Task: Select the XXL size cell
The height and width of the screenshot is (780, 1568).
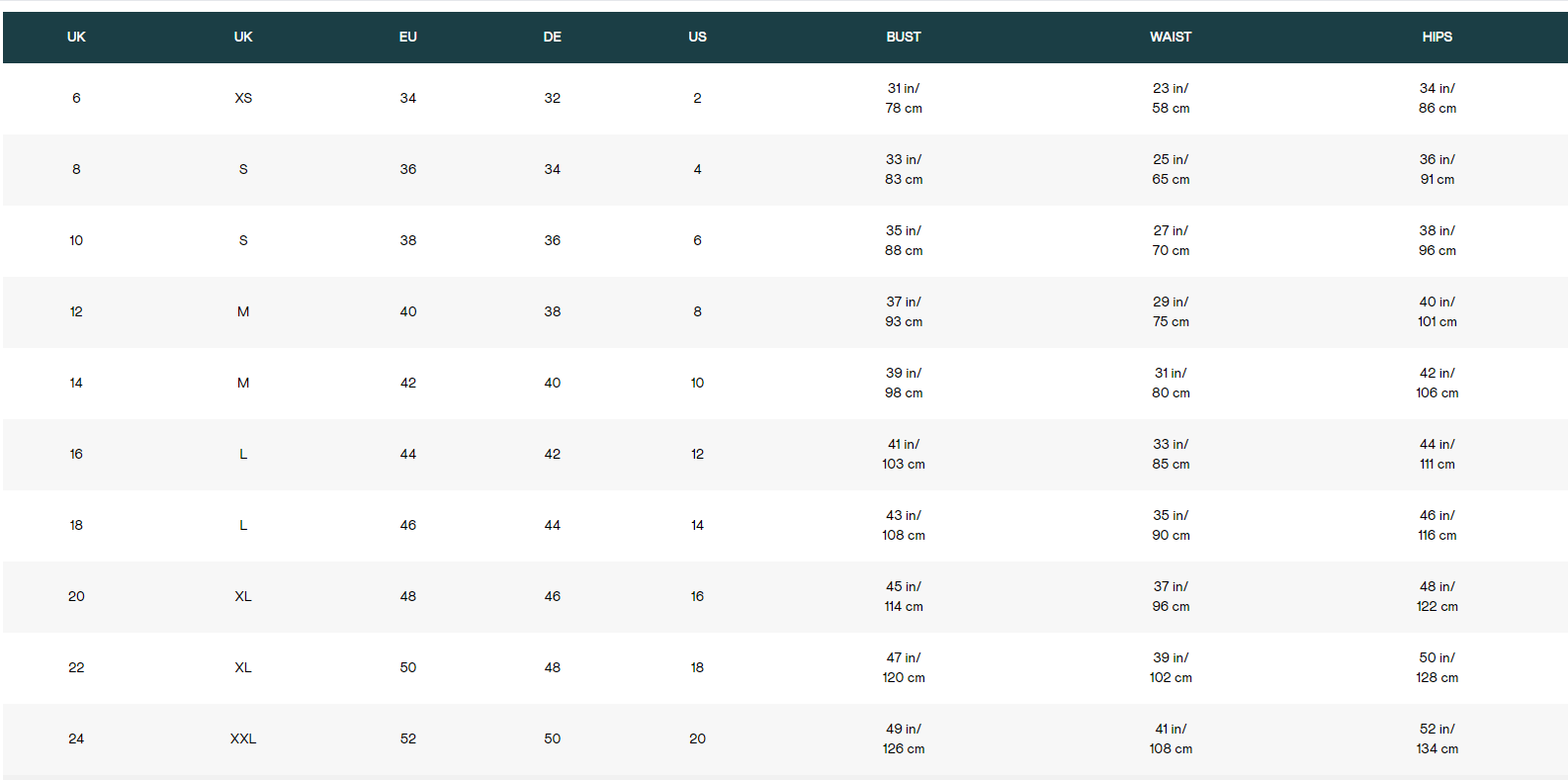Action: (243, 738)
